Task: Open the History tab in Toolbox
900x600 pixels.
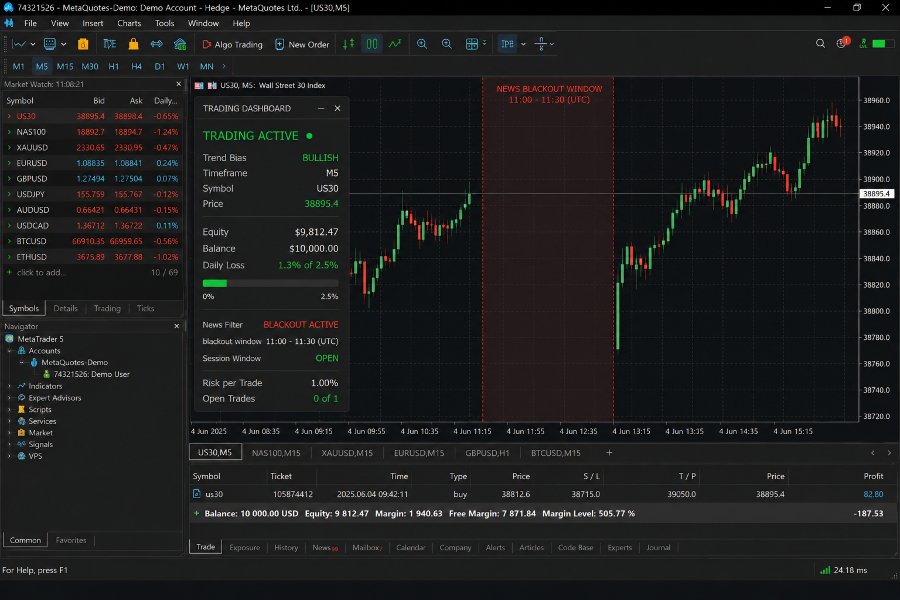Action: coord(286,548)
